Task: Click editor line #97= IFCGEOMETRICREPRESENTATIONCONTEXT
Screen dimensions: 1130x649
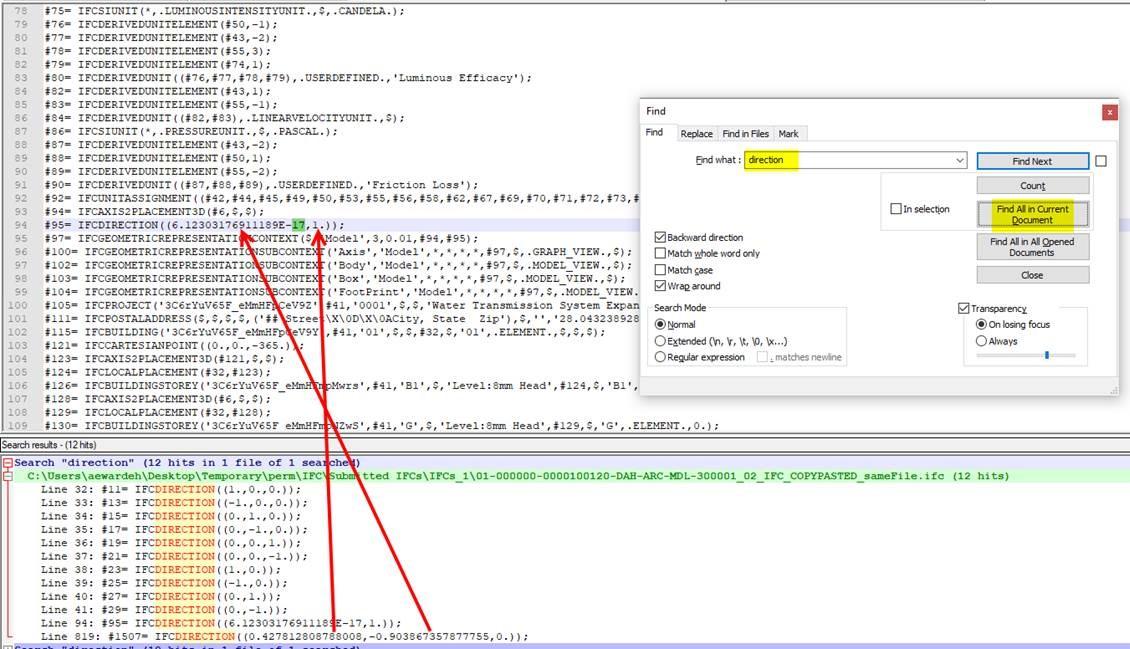Action: pyautogui.click(x=261, y=238)
